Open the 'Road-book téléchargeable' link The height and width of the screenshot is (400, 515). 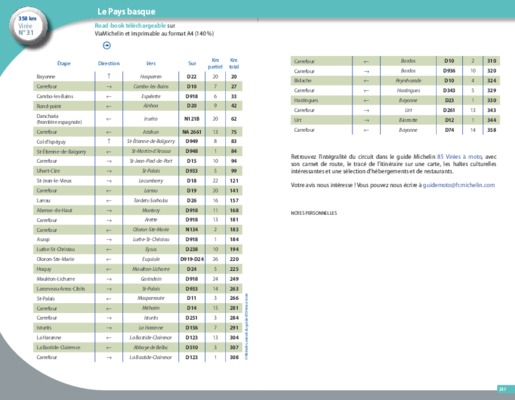130,26
